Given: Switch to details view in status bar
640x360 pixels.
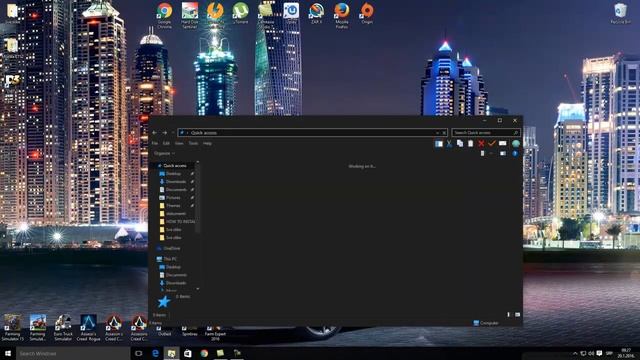Looking at the screenshot, I should tap(509, 315).
